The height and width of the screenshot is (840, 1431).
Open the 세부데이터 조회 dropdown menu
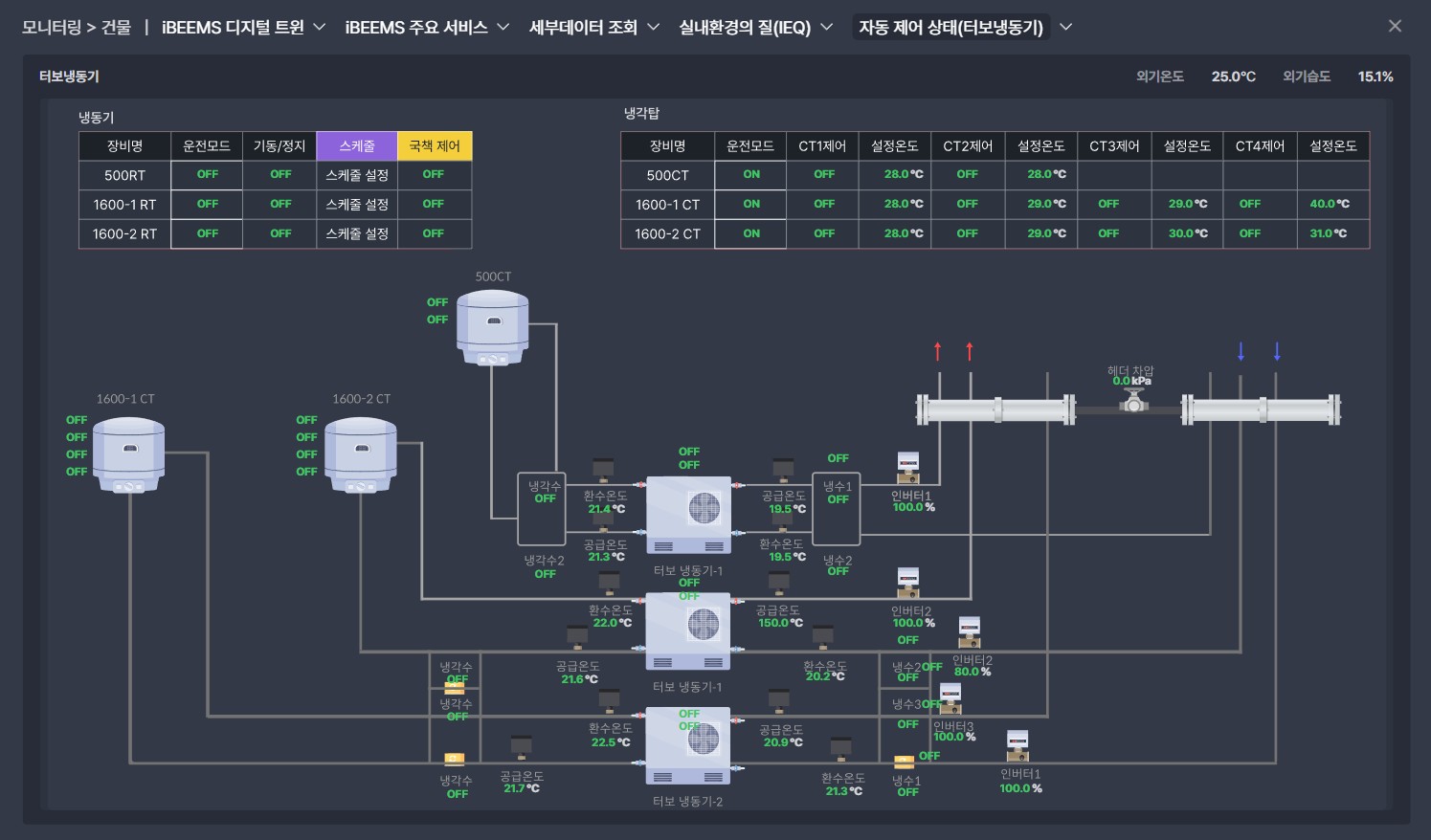click(593, 28)
